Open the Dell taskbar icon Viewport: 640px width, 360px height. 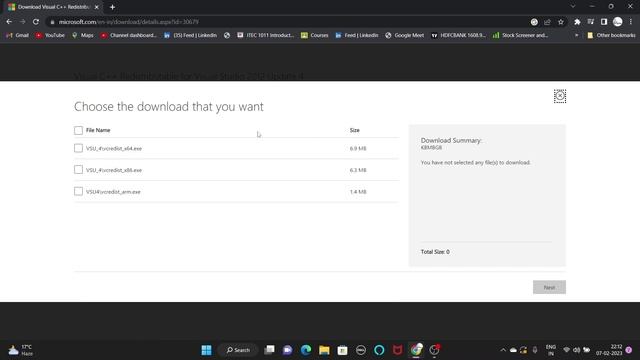point(361,350)
